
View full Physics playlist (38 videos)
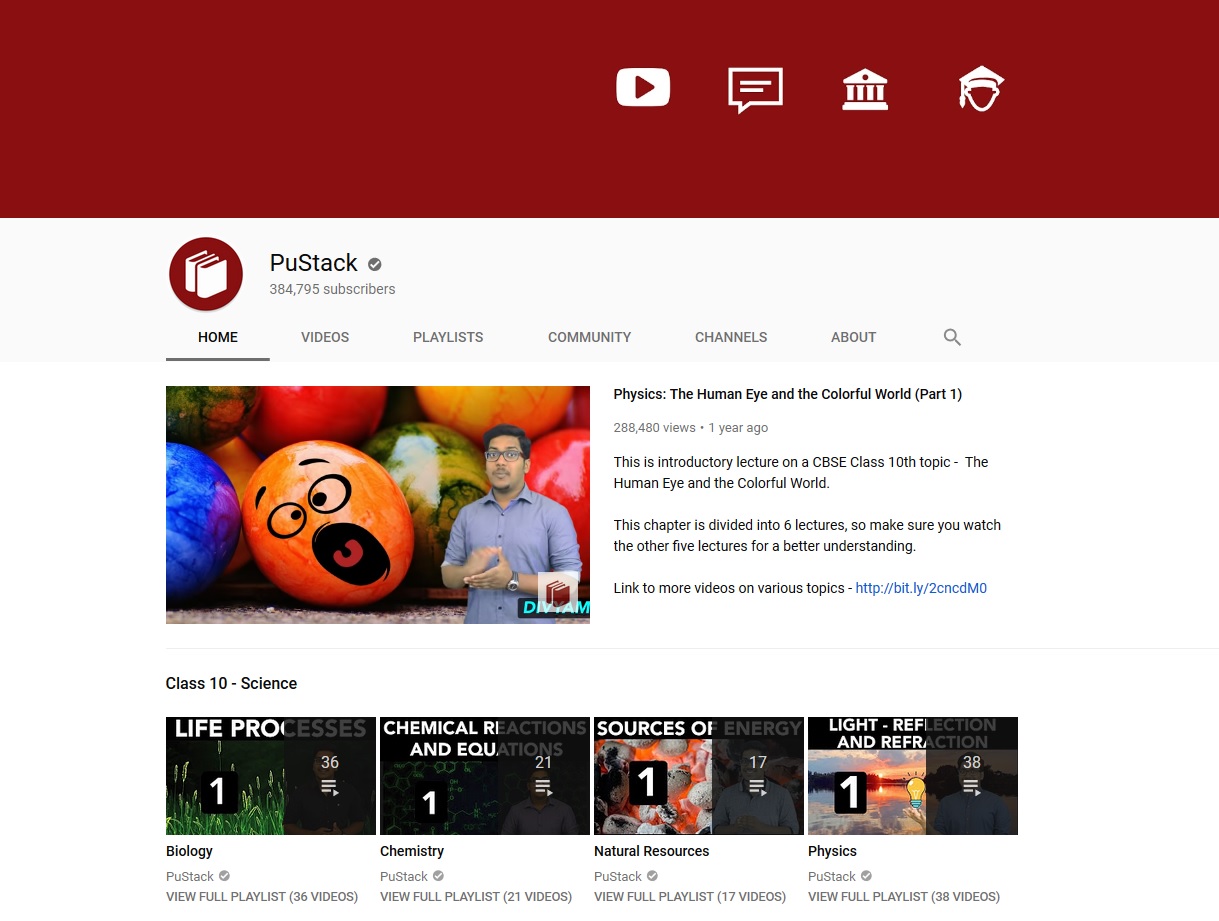click(x=904, y=897)
